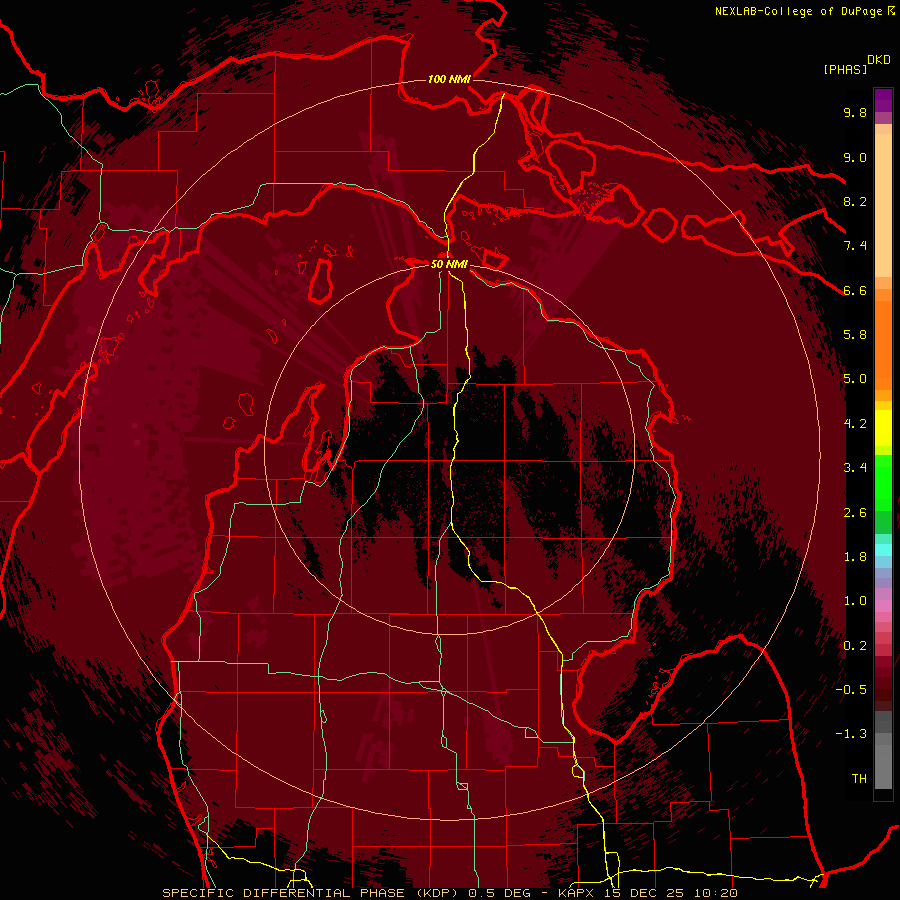The image size is (900, 900).
Task: Click the 100 NMI range ring label
Action: (x=449, y=79)
